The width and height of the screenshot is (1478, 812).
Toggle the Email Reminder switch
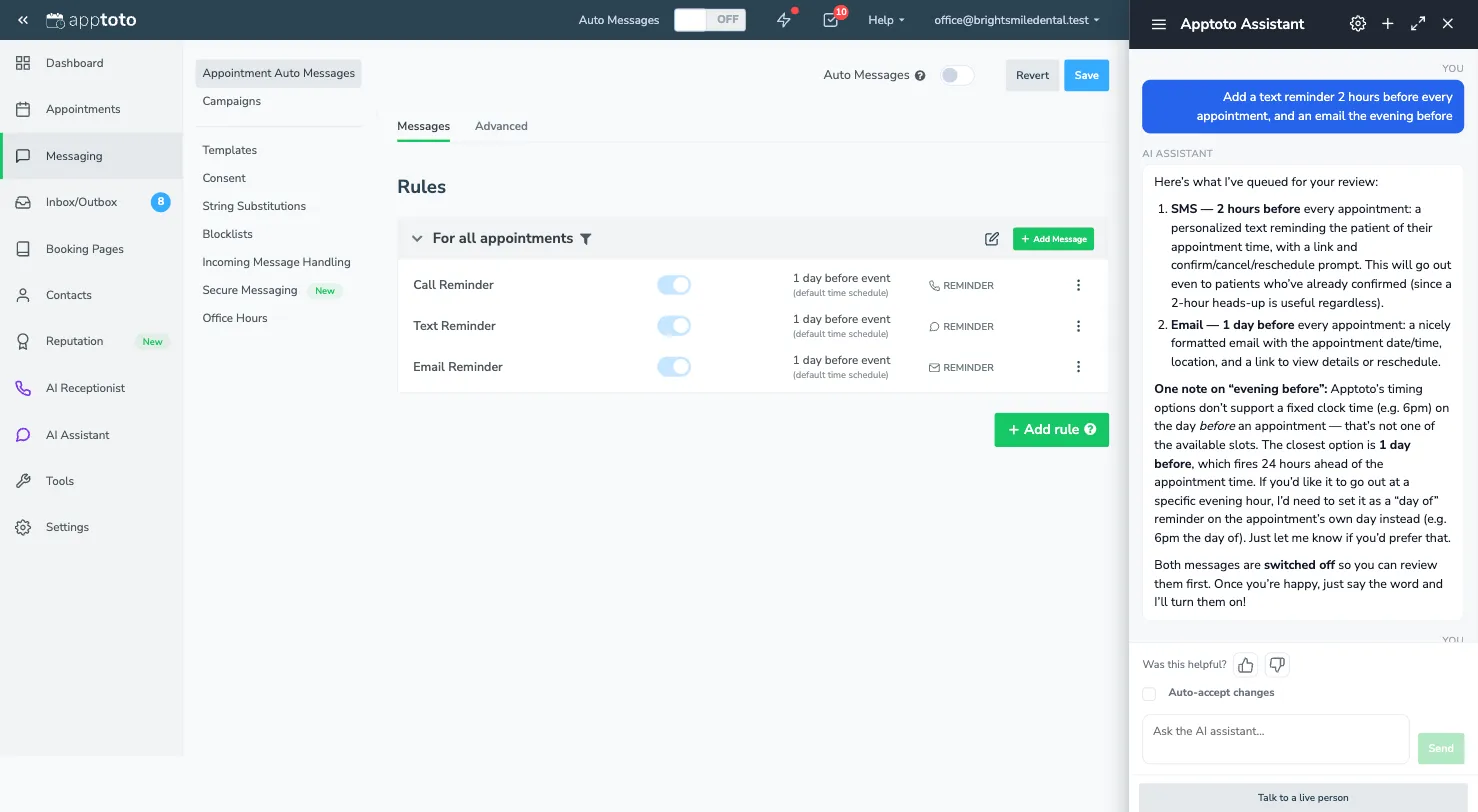point(674,367)
